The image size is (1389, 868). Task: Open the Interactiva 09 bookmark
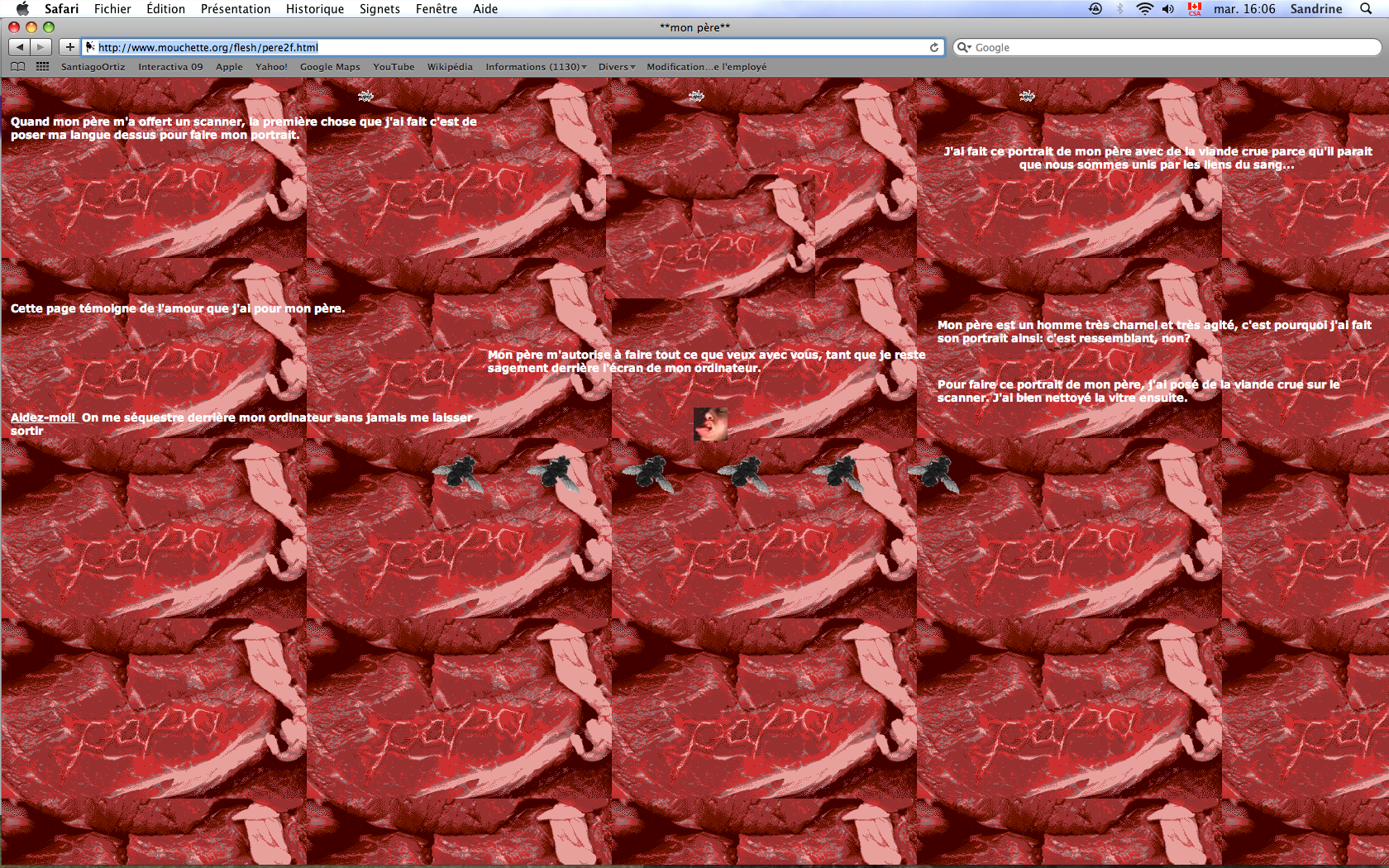[x=170, y=67]
